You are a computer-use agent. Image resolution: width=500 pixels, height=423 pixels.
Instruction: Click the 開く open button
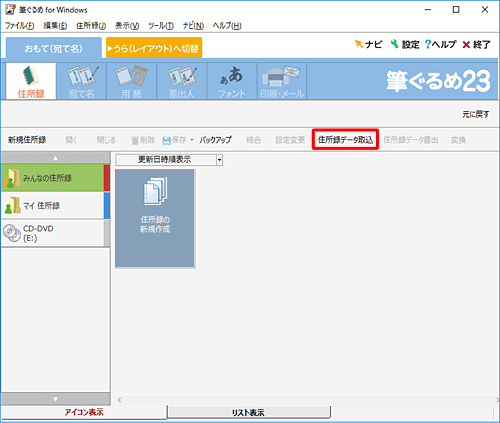[71, 140]
